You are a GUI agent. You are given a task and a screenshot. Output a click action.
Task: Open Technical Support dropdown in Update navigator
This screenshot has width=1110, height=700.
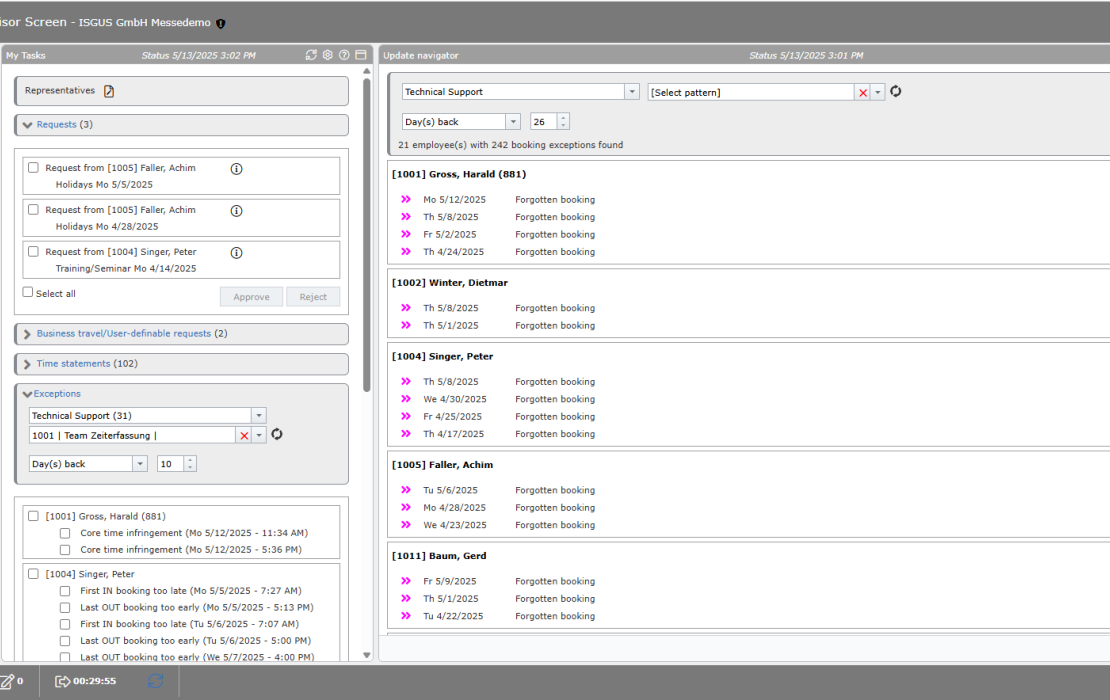(x=632, y=92)
